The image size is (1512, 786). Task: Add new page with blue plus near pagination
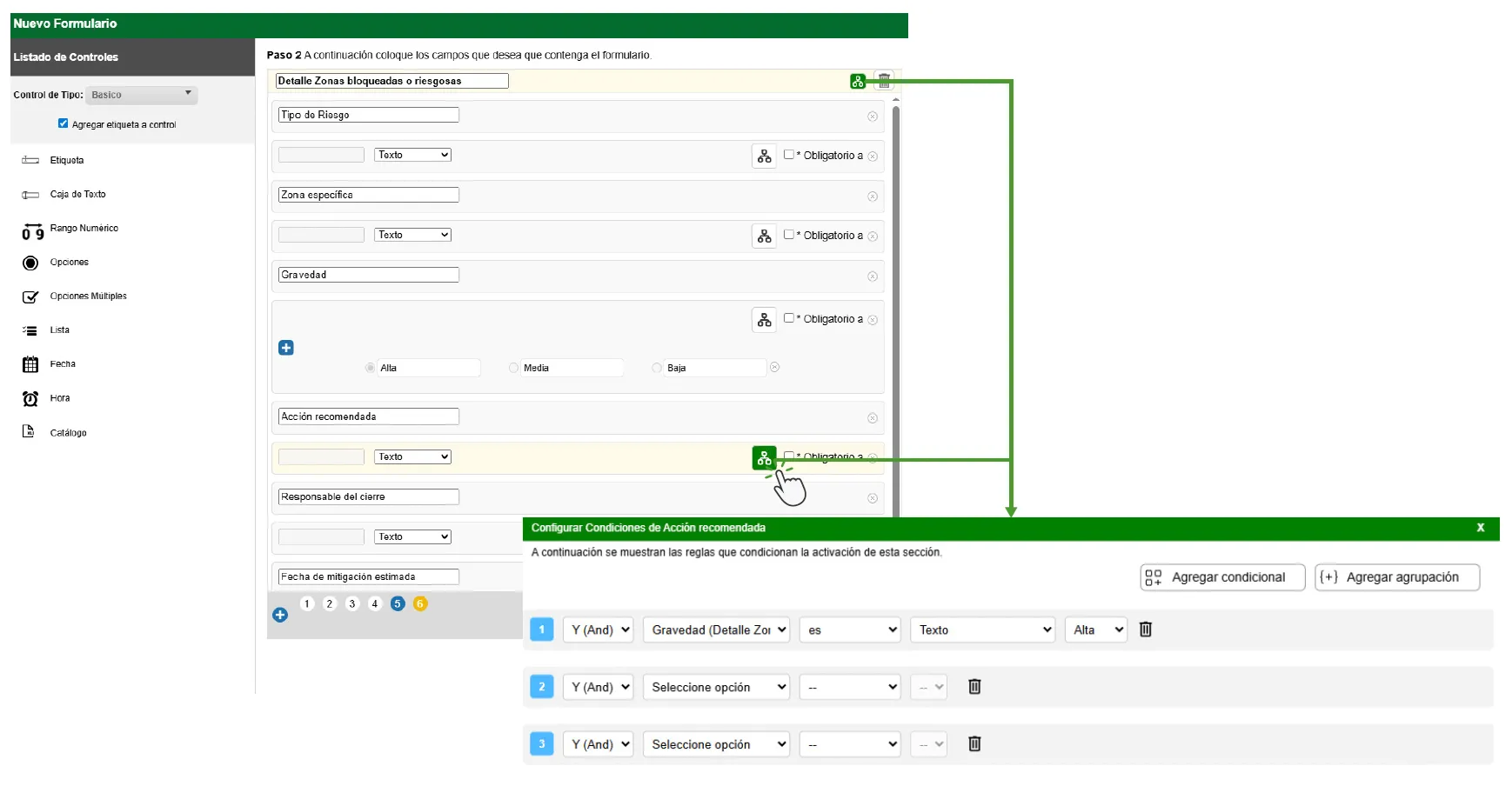point(280,615)
